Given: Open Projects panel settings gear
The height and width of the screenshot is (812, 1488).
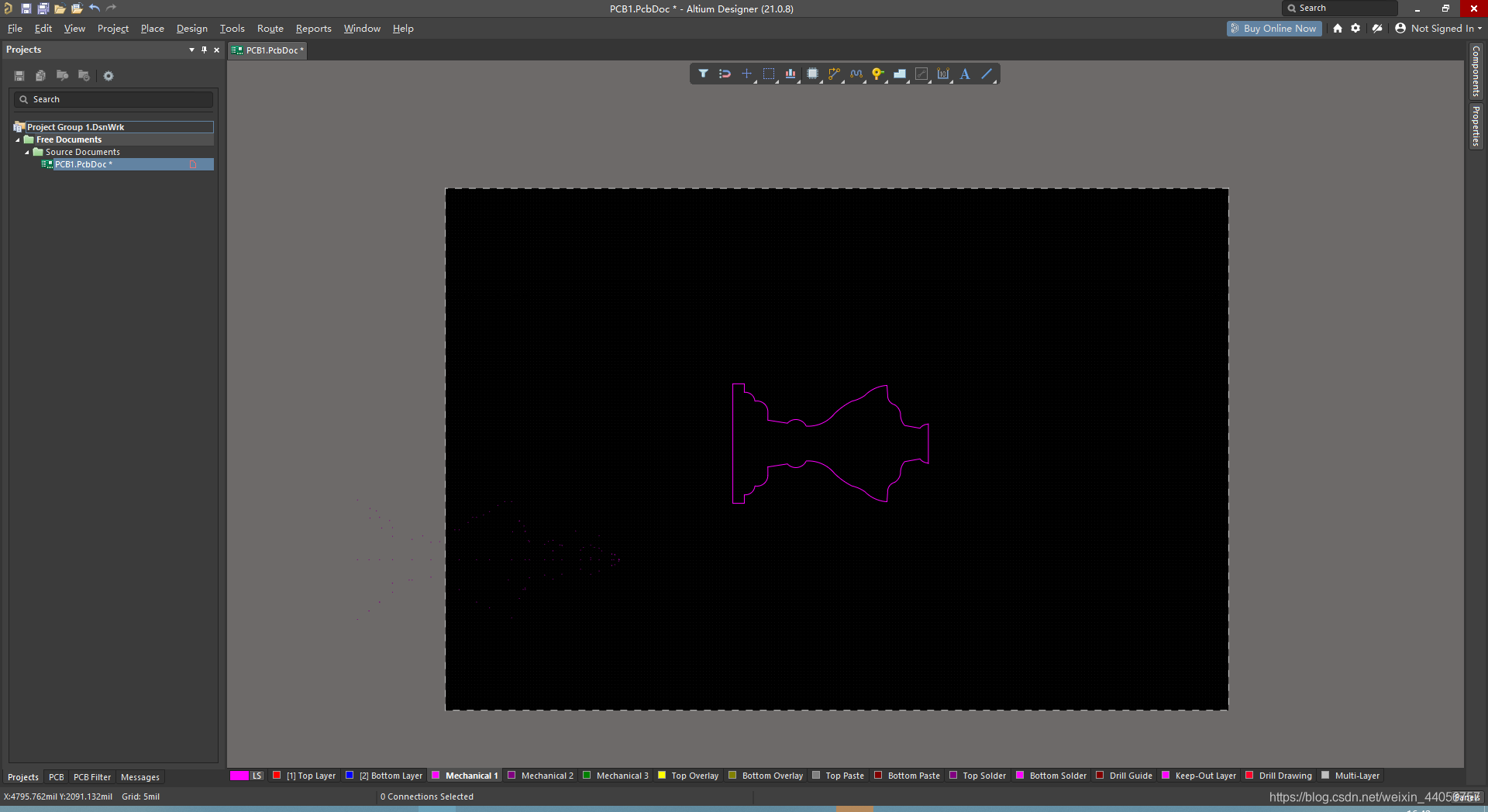Looking at the screenshot, I should pos(108,76).
